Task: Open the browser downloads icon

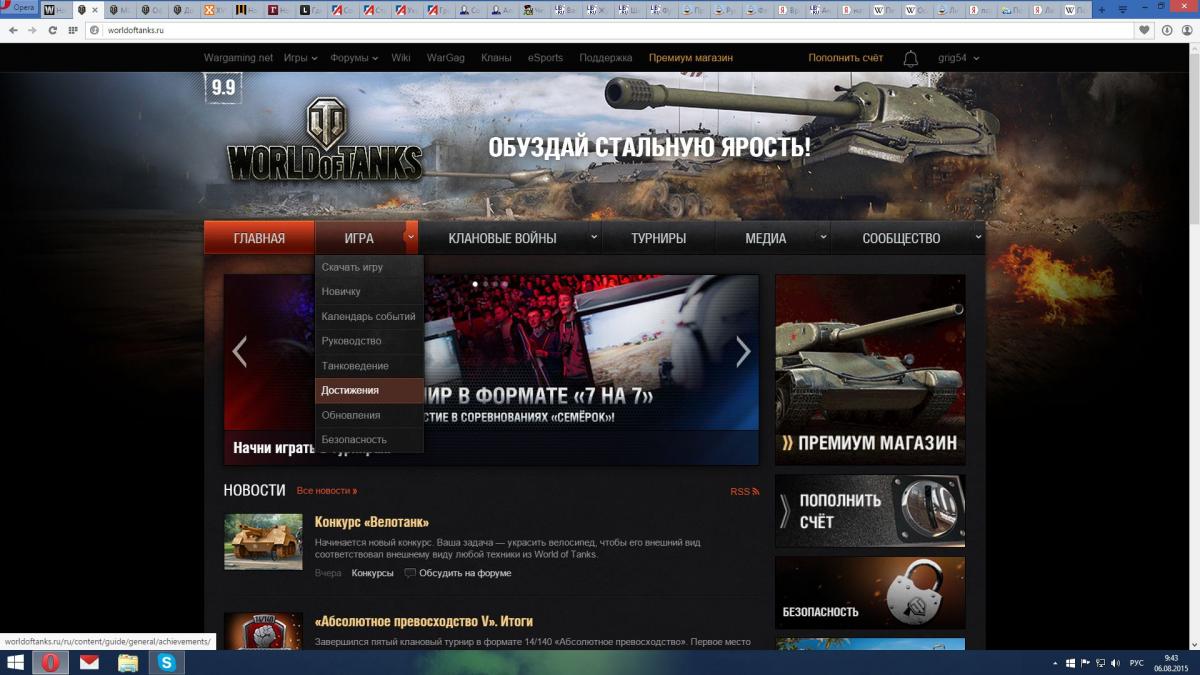Action: [x=1167, y=31]
